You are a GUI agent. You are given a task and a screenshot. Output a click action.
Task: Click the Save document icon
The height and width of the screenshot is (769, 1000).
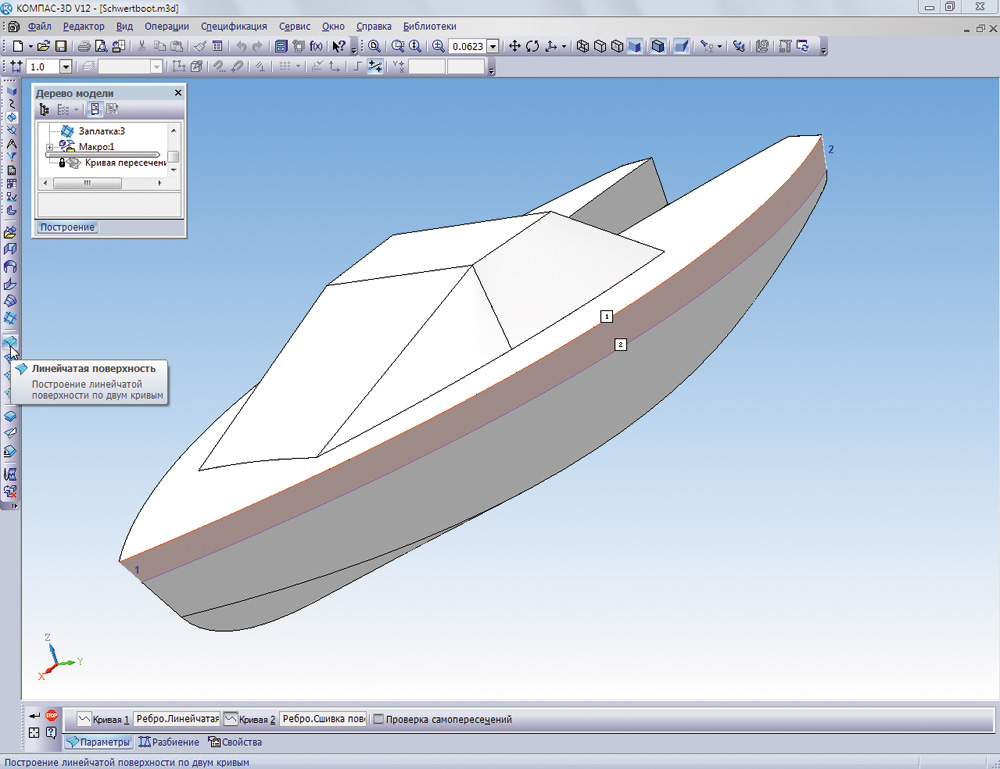point(61,46)
